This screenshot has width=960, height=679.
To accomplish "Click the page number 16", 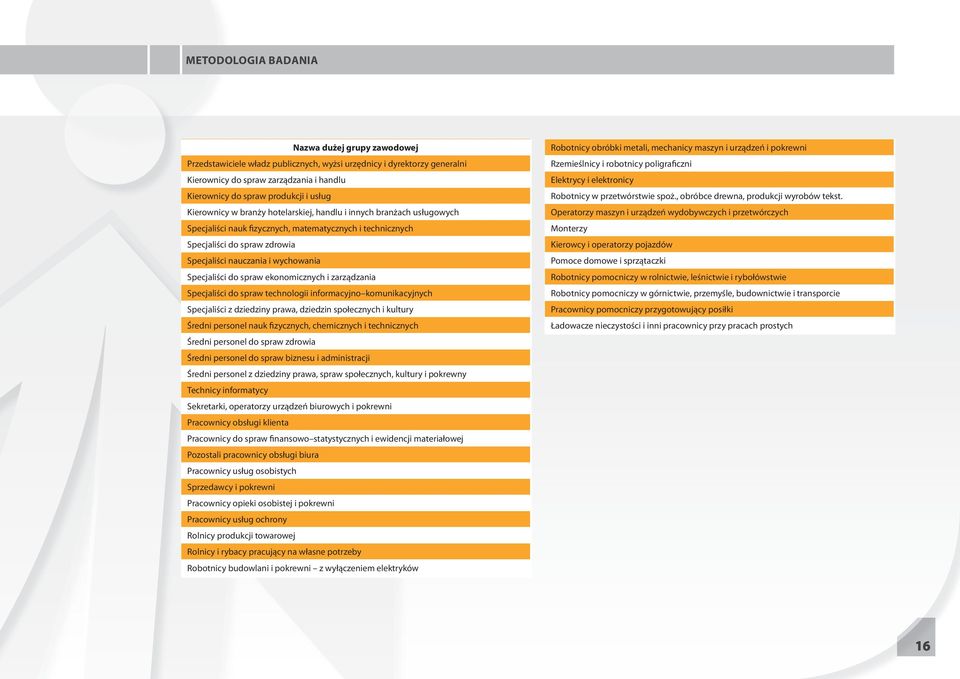I will click(922, 646).
